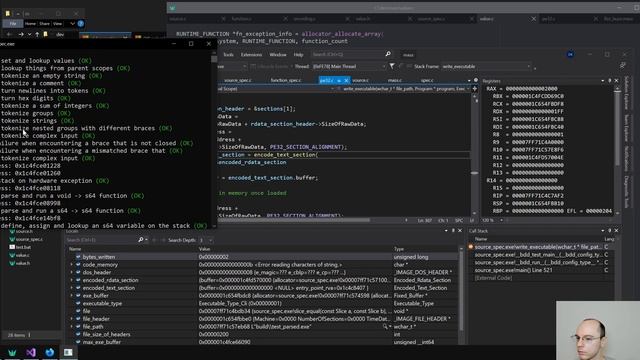Click the split editor plus icon
Viewport: 640px width, 360px height.
pos(475,89)
